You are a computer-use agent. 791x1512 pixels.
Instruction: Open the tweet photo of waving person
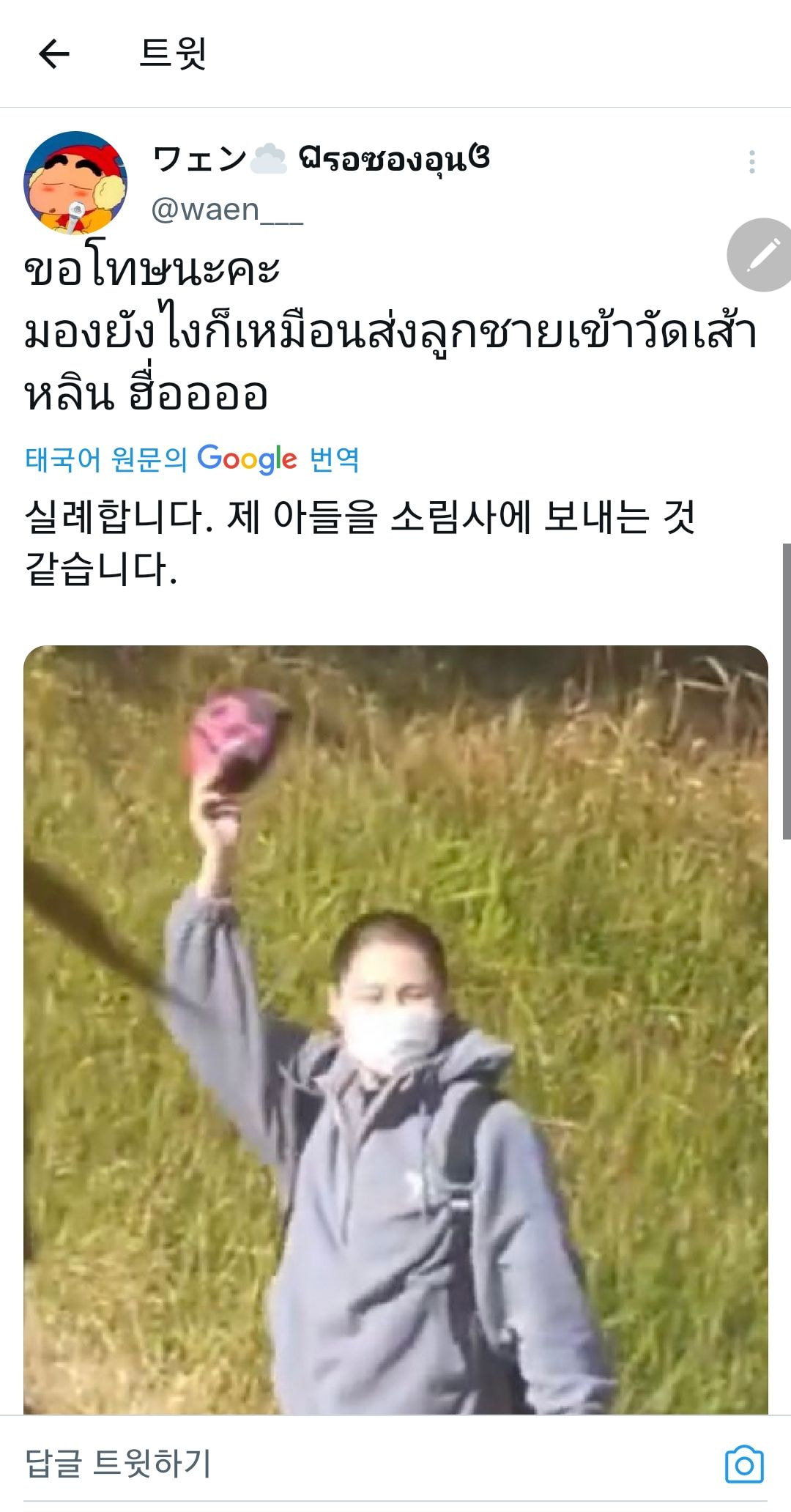point(395,1029)
